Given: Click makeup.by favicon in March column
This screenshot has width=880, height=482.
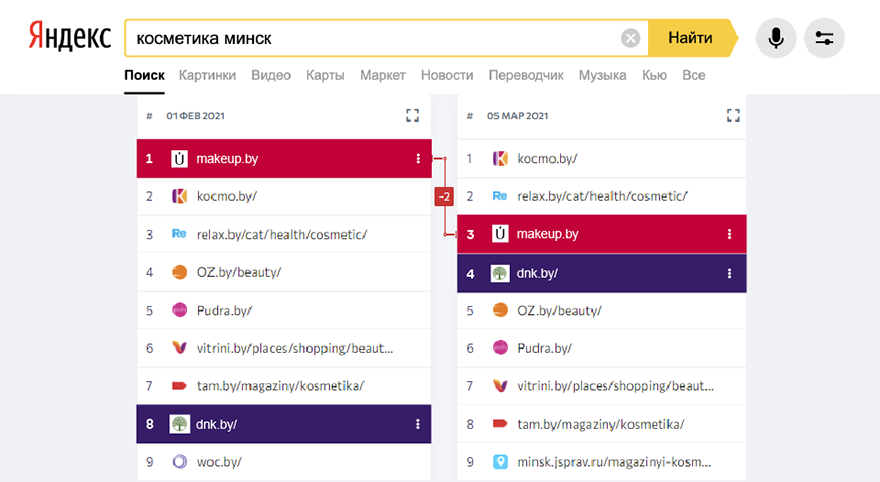Looking at the screenshot, I should [500, 234].
